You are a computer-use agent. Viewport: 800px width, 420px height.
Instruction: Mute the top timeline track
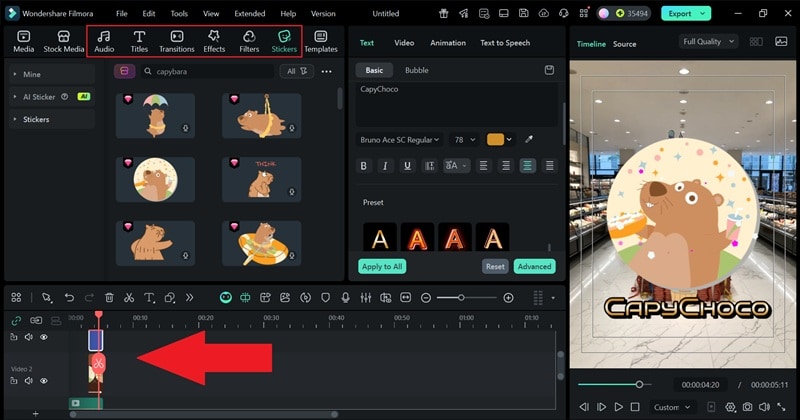[x=29, y=337]
